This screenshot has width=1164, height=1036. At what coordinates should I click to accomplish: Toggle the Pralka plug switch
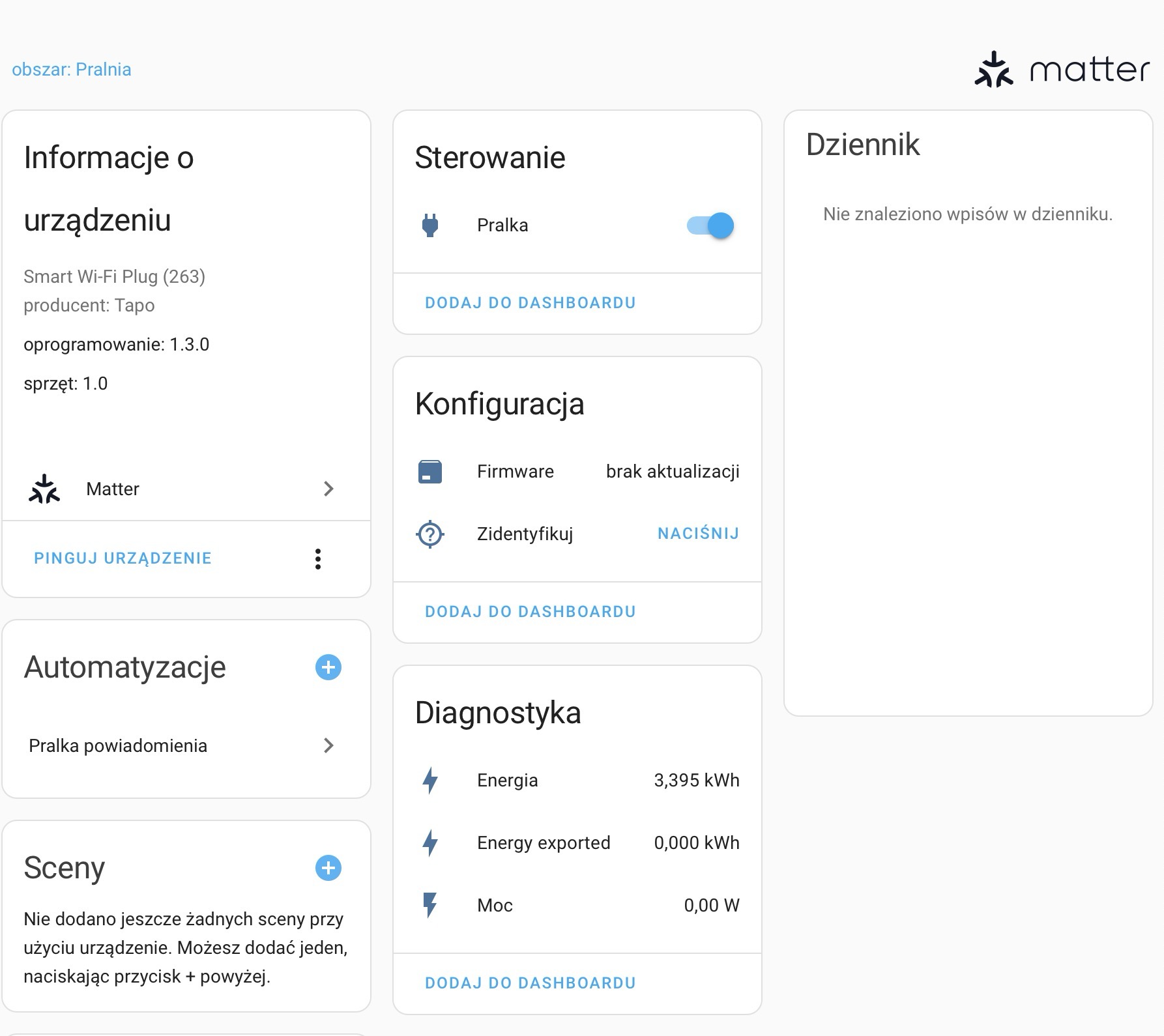(710, 225)
